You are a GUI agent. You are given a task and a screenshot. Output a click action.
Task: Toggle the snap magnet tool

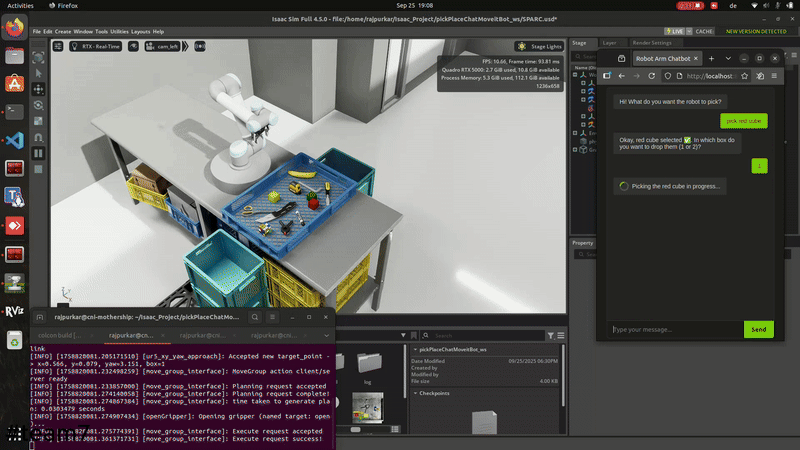tap(38, 138)
